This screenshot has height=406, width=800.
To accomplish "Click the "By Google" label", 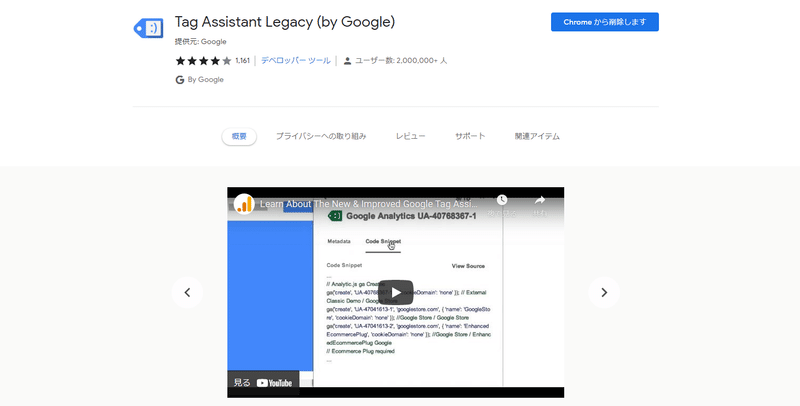I will click(x=206, y=80).
